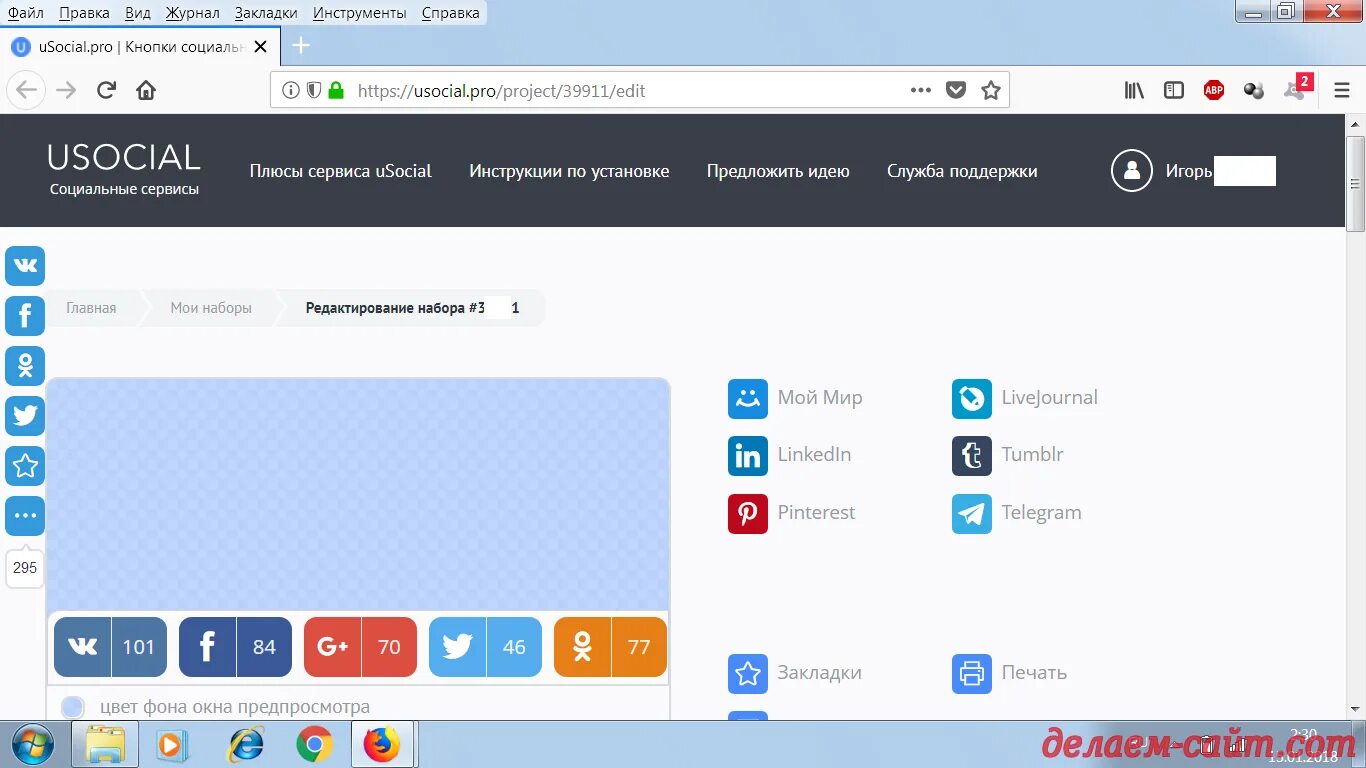Open Adblock Plus extension icon
The image size is (1366, 768).
pos(1214,90)
